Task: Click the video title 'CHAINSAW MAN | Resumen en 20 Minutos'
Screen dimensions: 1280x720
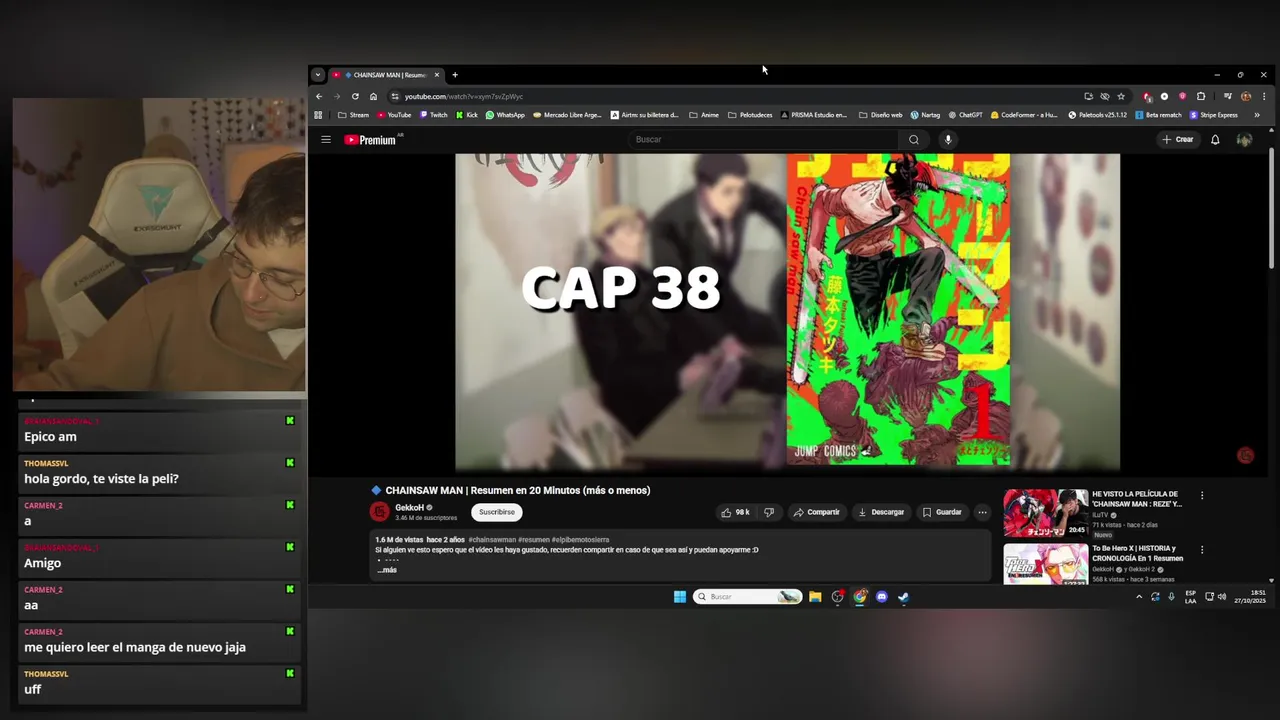Action: pos(518,491)
